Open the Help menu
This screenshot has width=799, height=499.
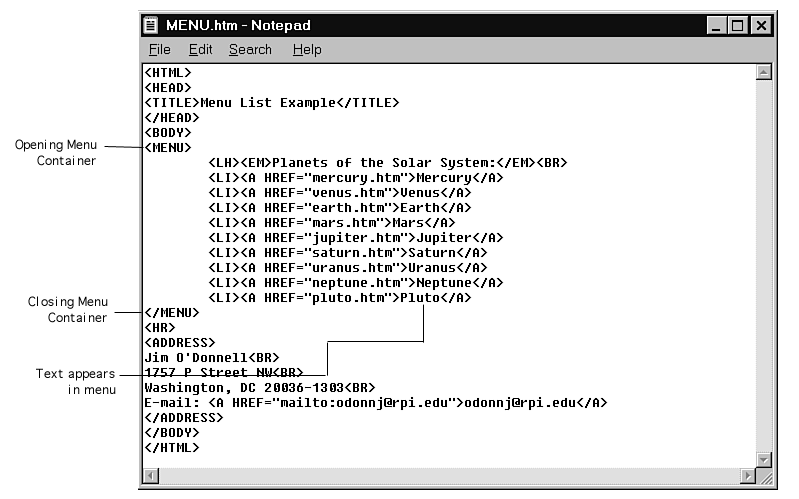point(307,49)
